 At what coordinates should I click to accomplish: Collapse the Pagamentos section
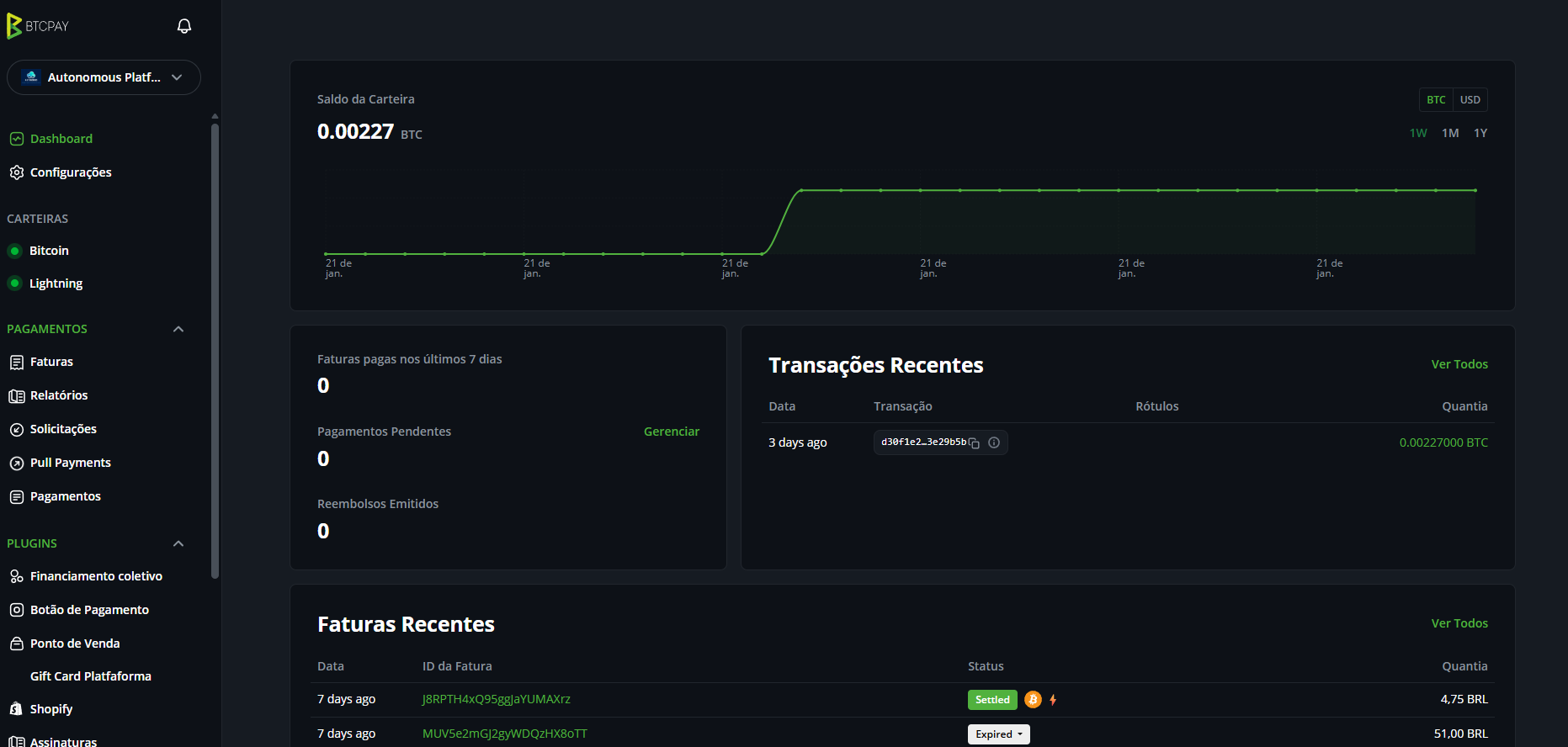[178, 329]
